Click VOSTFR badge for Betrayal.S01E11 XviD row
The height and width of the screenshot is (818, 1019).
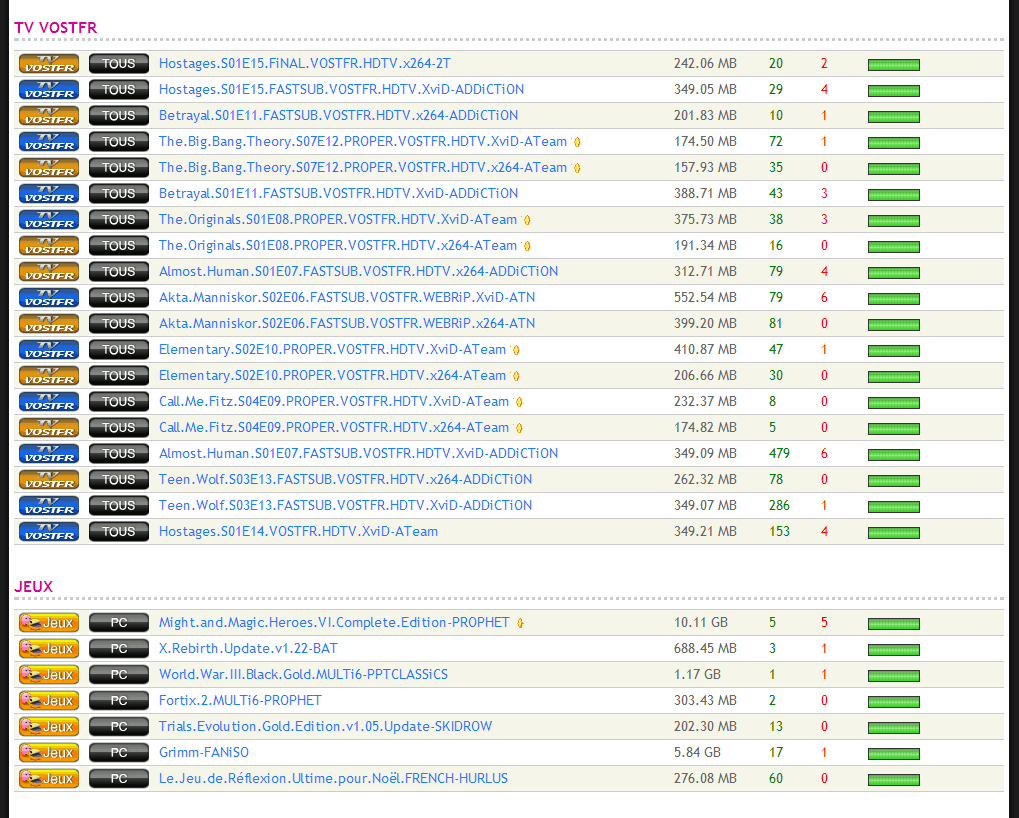(49, 194)
